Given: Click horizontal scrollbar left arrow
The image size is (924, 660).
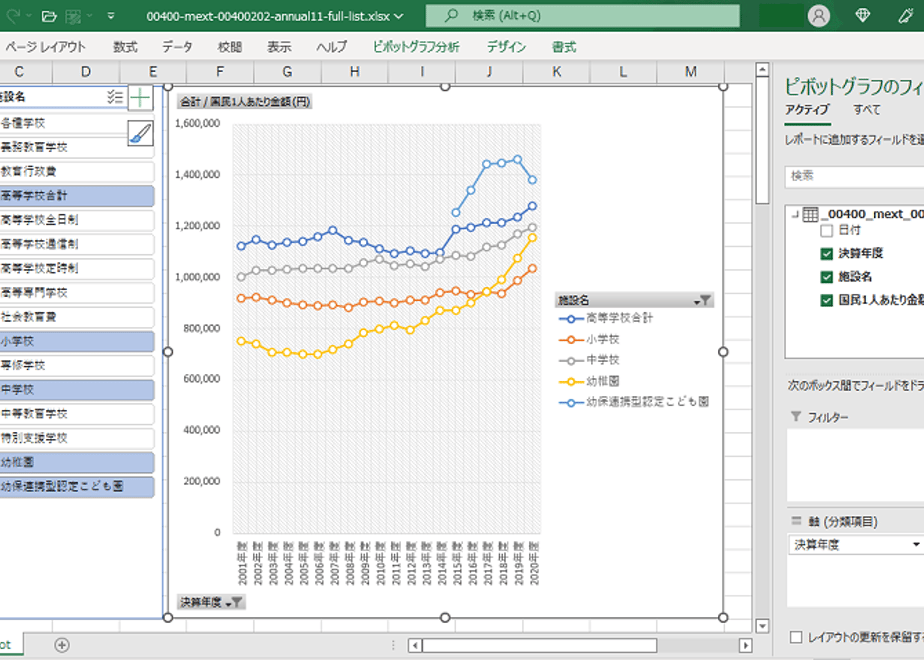Looking at the screenshot, I should (415, 645).
